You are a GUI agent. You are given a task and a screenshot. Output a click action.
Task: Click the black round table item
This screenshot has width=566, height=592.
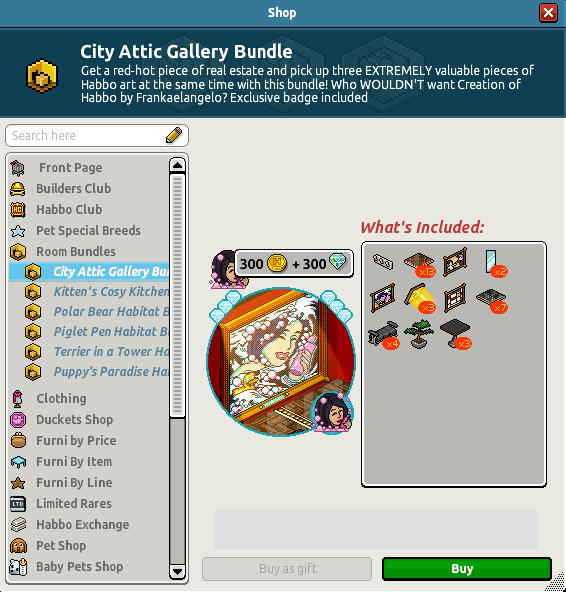tap(456, 334)
